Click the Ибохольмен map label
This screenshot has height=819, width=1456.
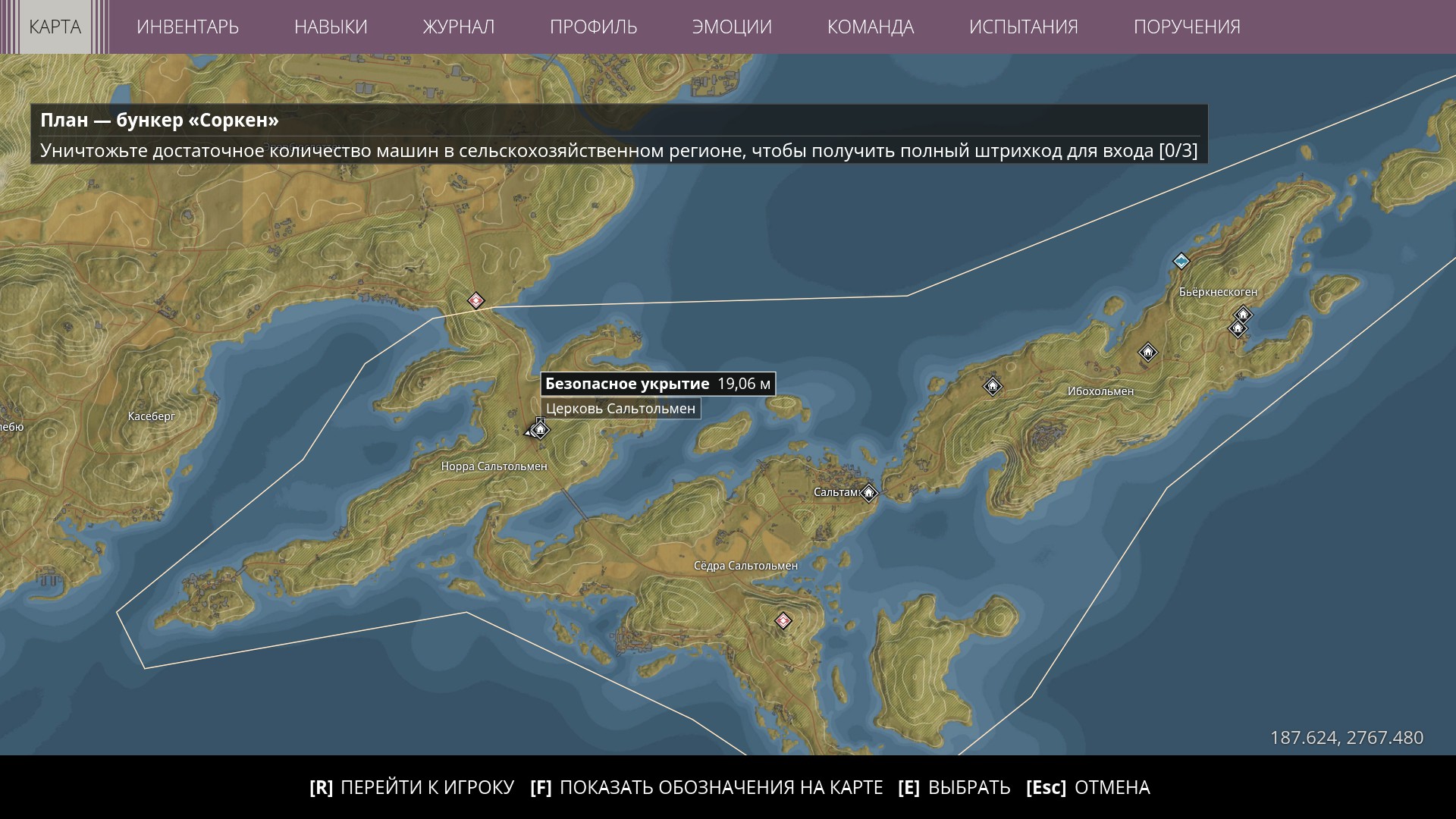tap(1100, 391)
